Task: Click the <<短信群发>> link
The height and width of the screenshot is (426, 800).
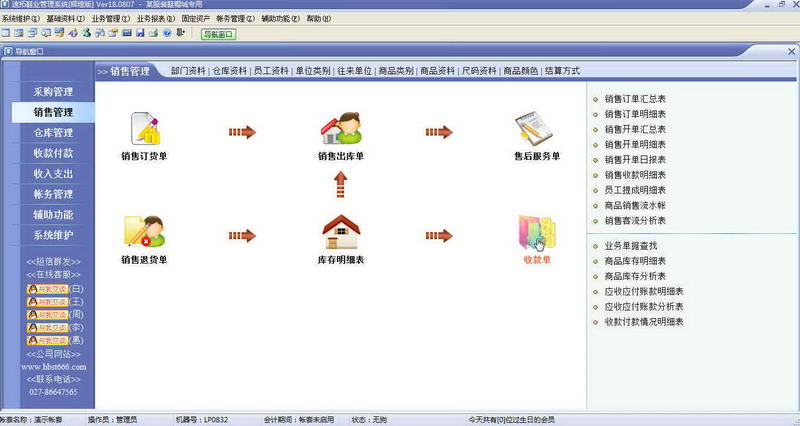Action: click(53, 262)
